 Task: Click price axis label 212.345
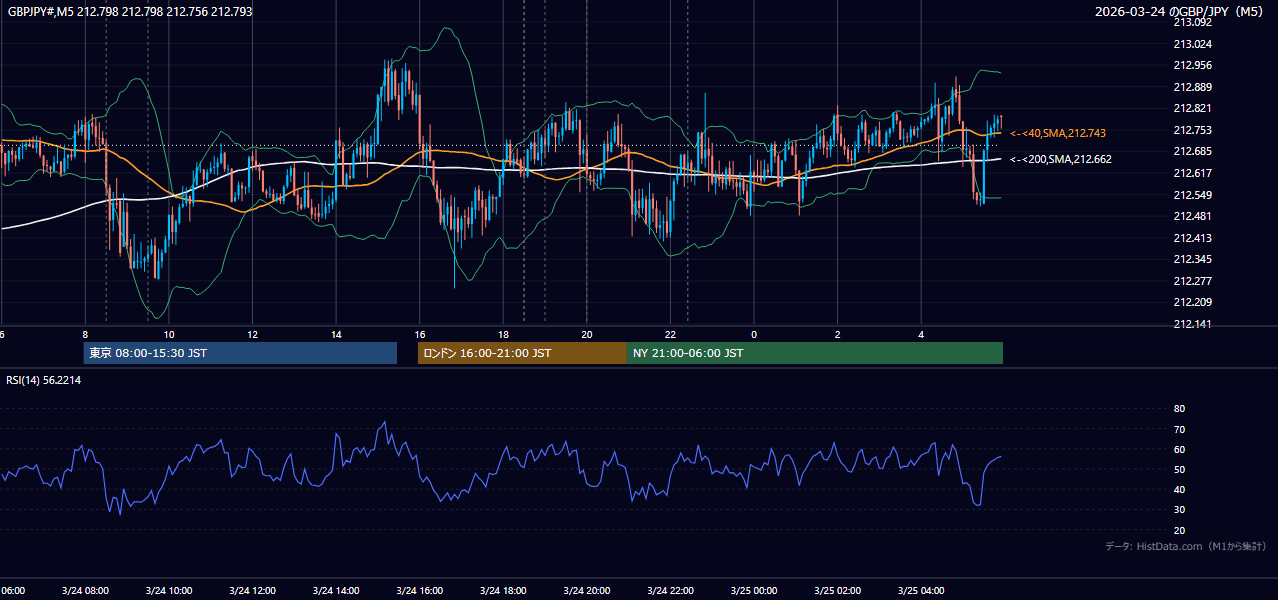pyautogui.click(x=1192, y=259)
